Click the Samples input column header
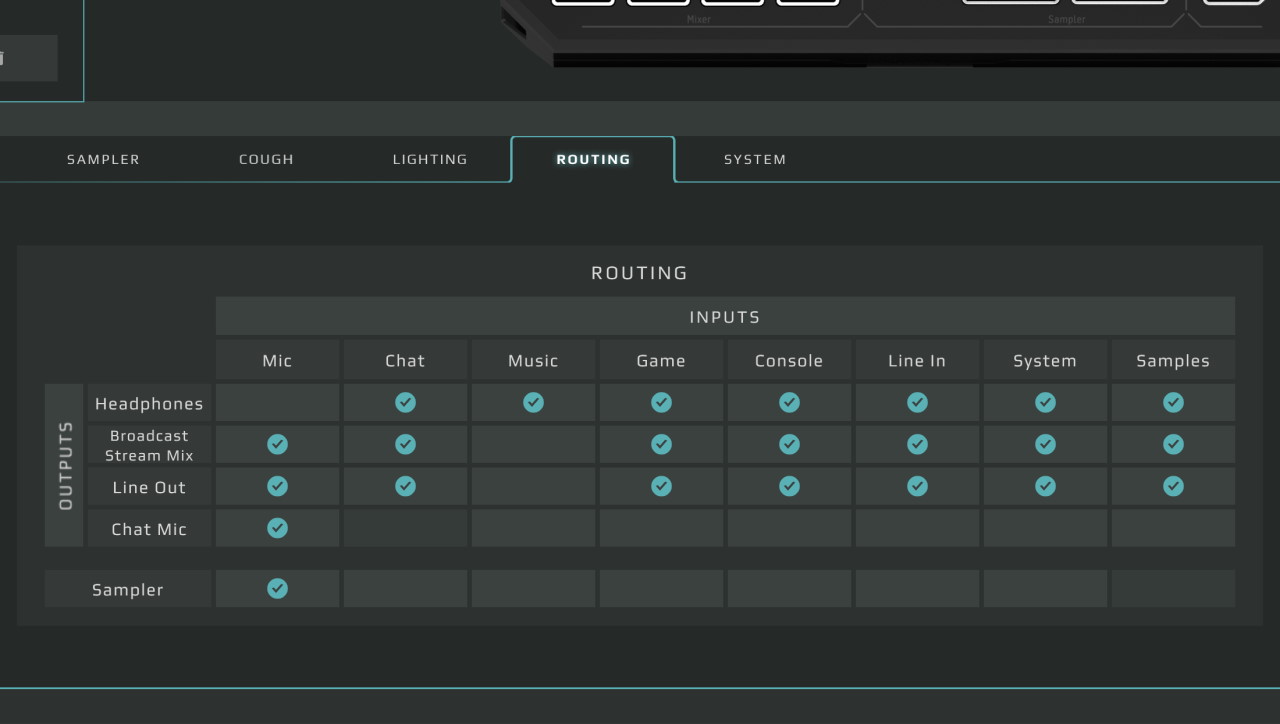The image size is (1280, 724). [x=1173, y=360]
